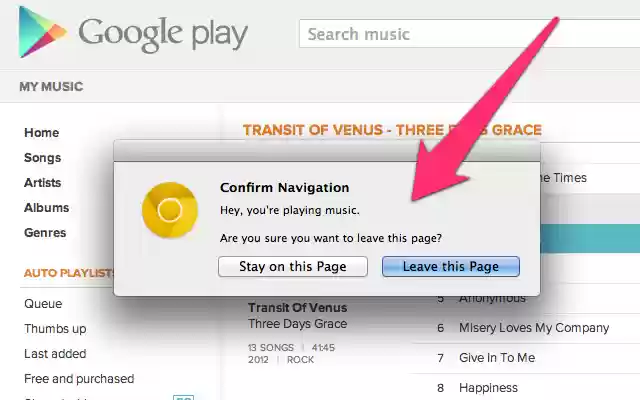Click 'Stay on this Page' button
This screenshot has height=400, width=640.
pyautogui.click(x=293, y=267)
